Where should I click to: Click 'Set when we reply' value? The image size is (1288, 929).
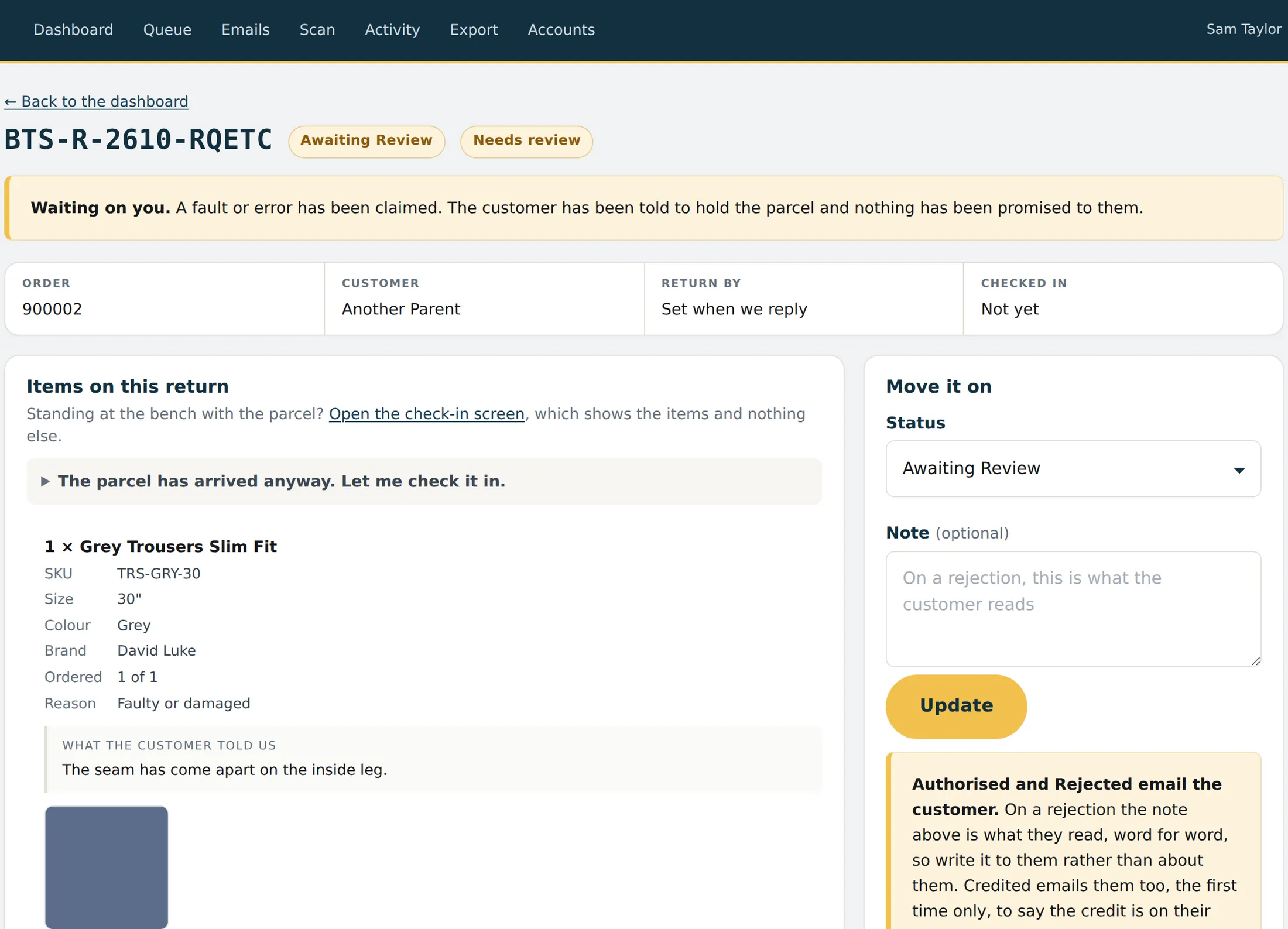click(x=734, y=309)
